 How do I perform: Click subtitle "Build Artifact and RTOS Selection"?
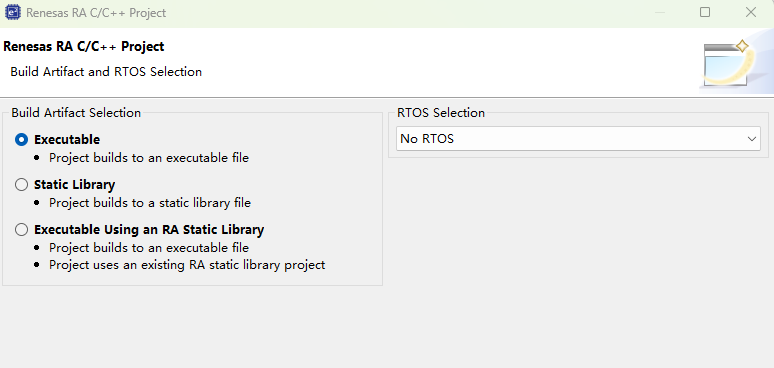coord(106,72)
